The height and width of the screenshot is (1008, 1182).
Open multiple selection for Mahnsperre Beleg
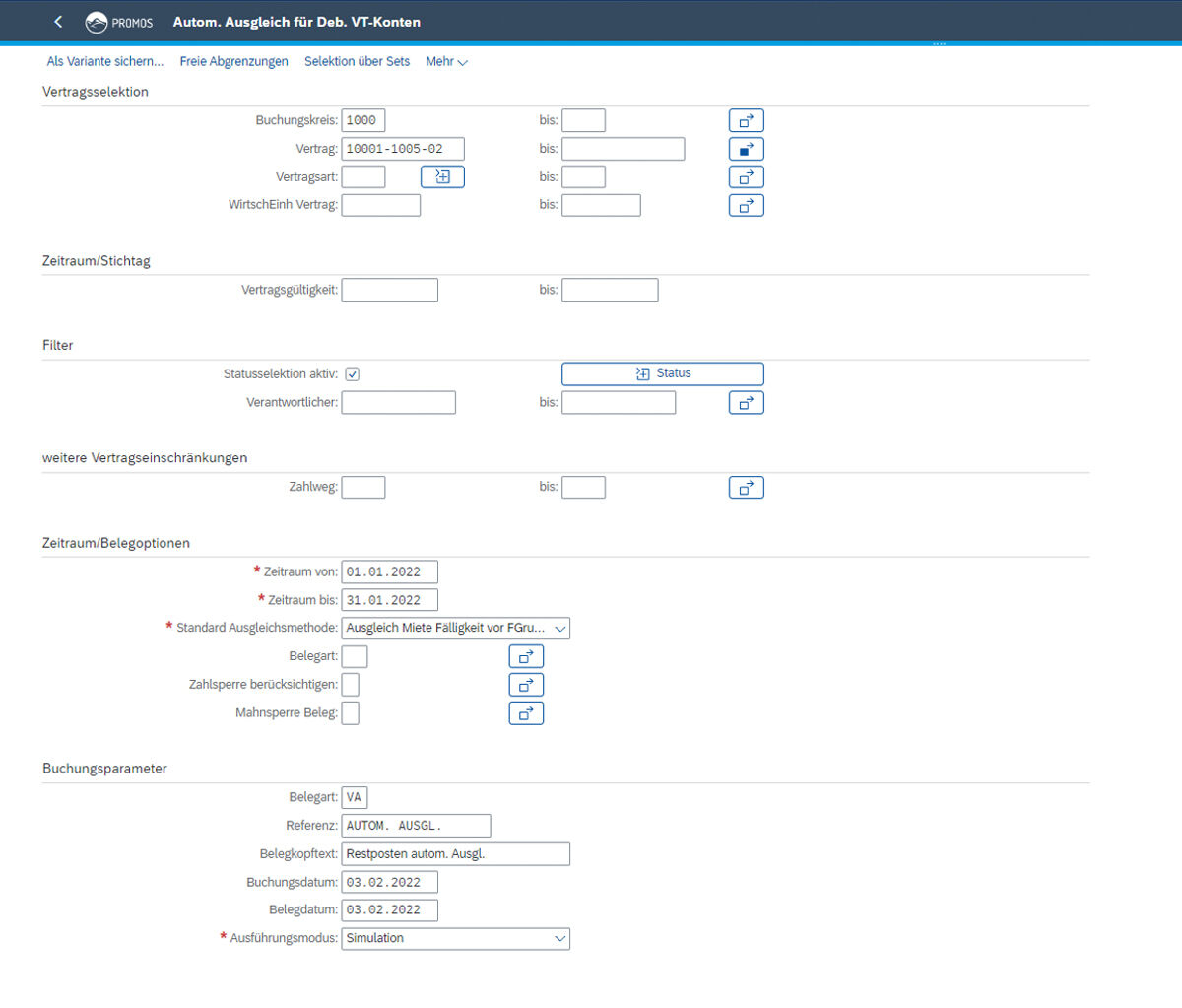(x=526, y=713)
